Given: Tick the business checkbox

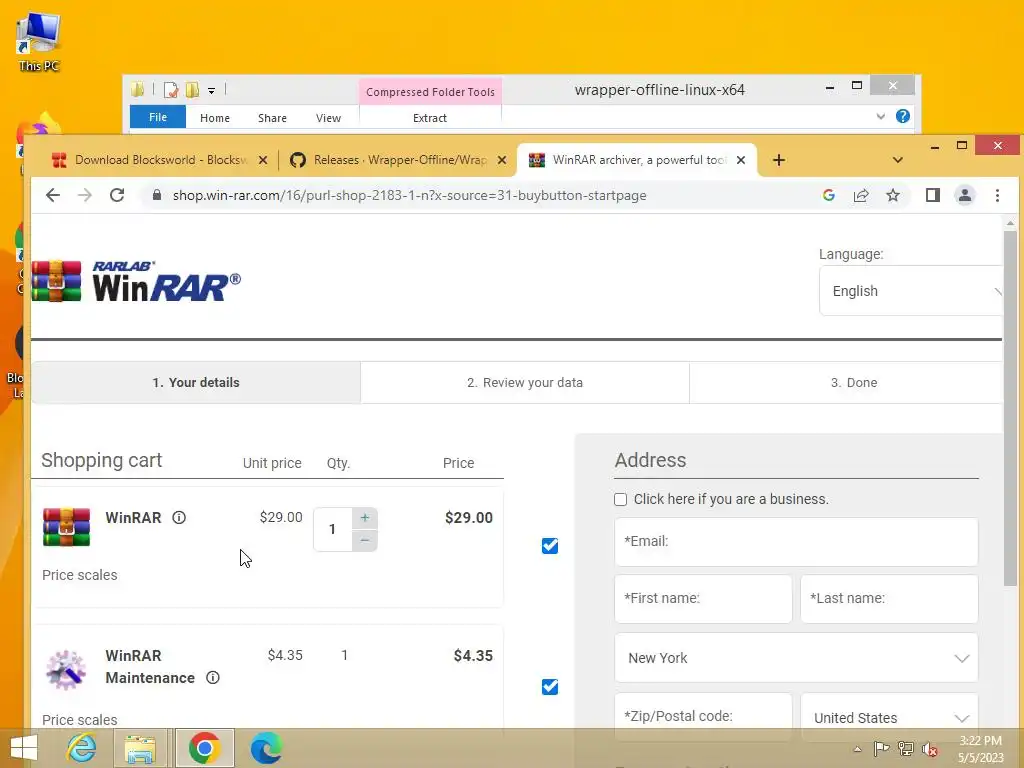Looking at the screenshot, I should 620,500.
